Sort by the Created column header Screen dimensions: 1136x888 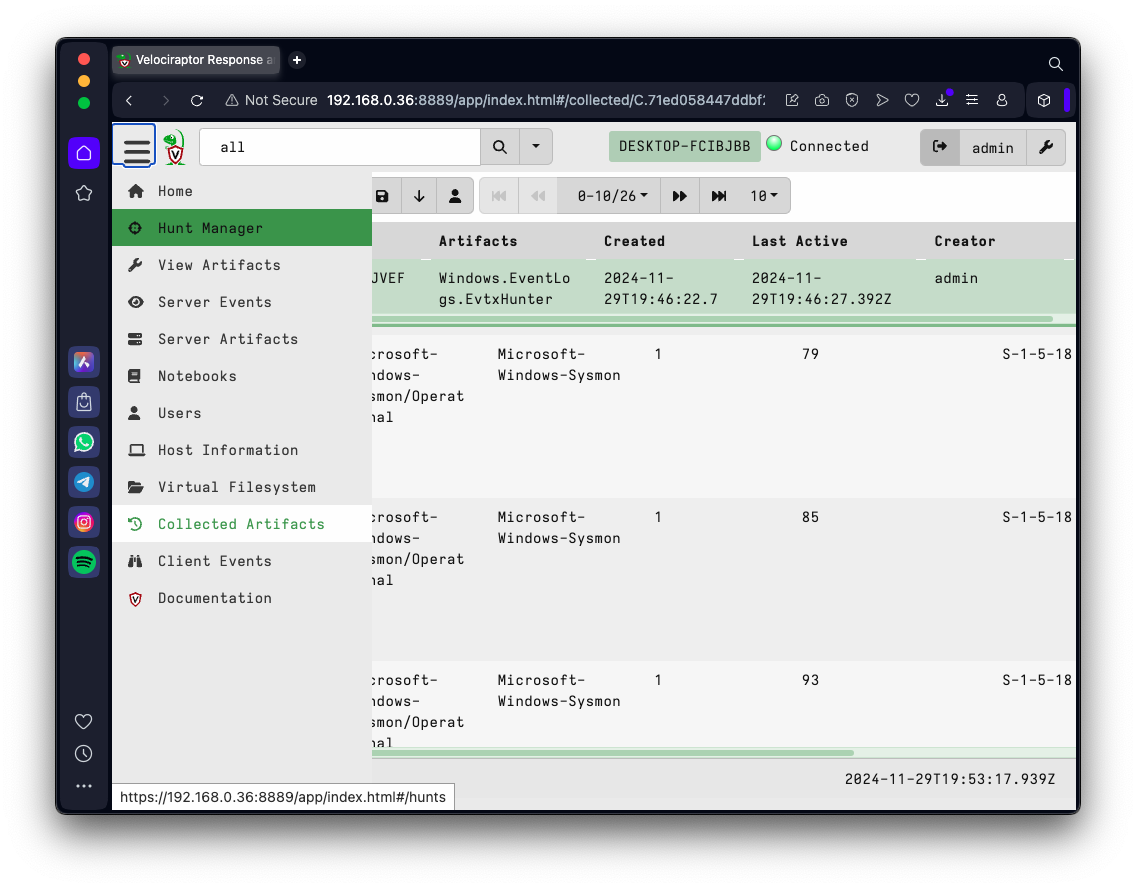click(635, 241)
